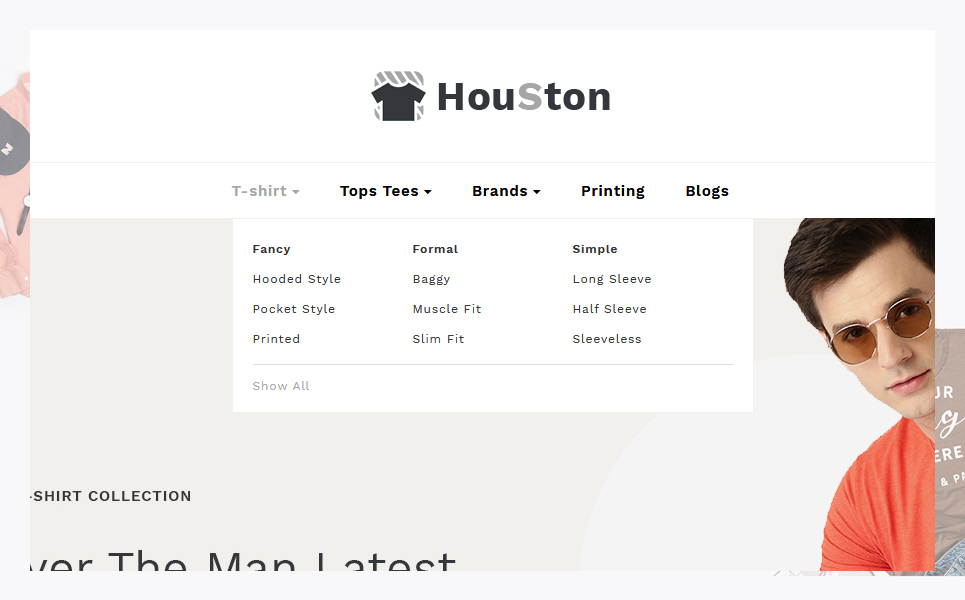This screenshot has height=600, width=965.
Task: Click Show All in the dropdown
Action: (x=281, y=386)
